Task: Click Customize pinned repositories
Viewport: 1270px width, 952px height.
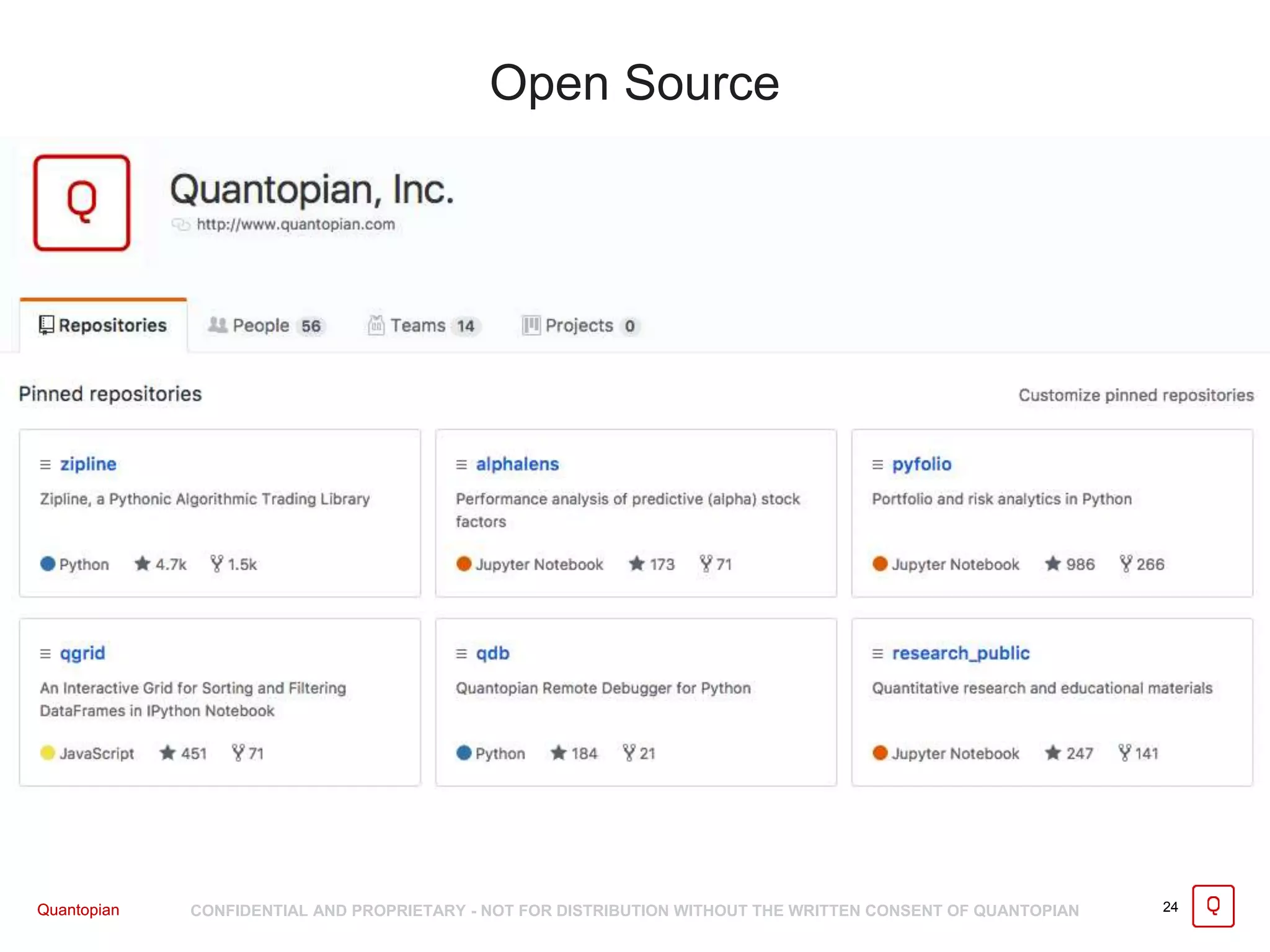Action: click(x=1136, y=395)
